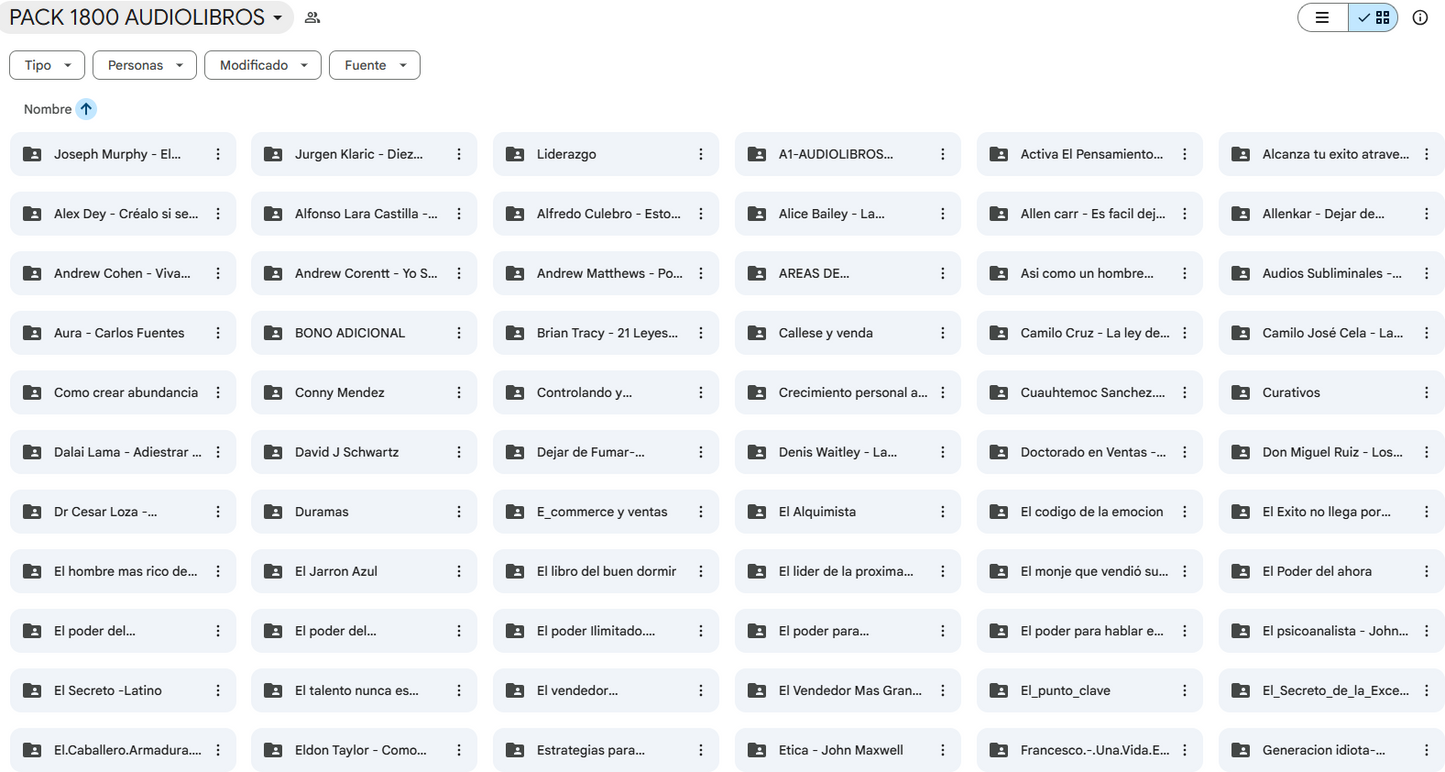Open more actions for El Poder del ahora folder
The width and height of the screenshot is (1445, 772).
coord(1427,571)
